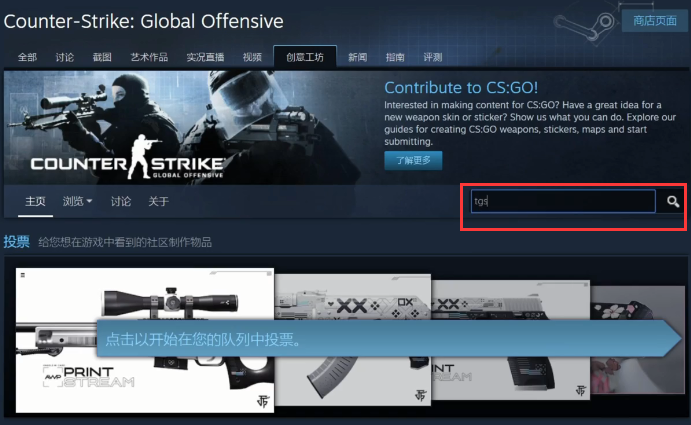The width and height of the screenshot is (691, 425).
Task: Expand the 浏览 browse dropdown
Action: 77,201
